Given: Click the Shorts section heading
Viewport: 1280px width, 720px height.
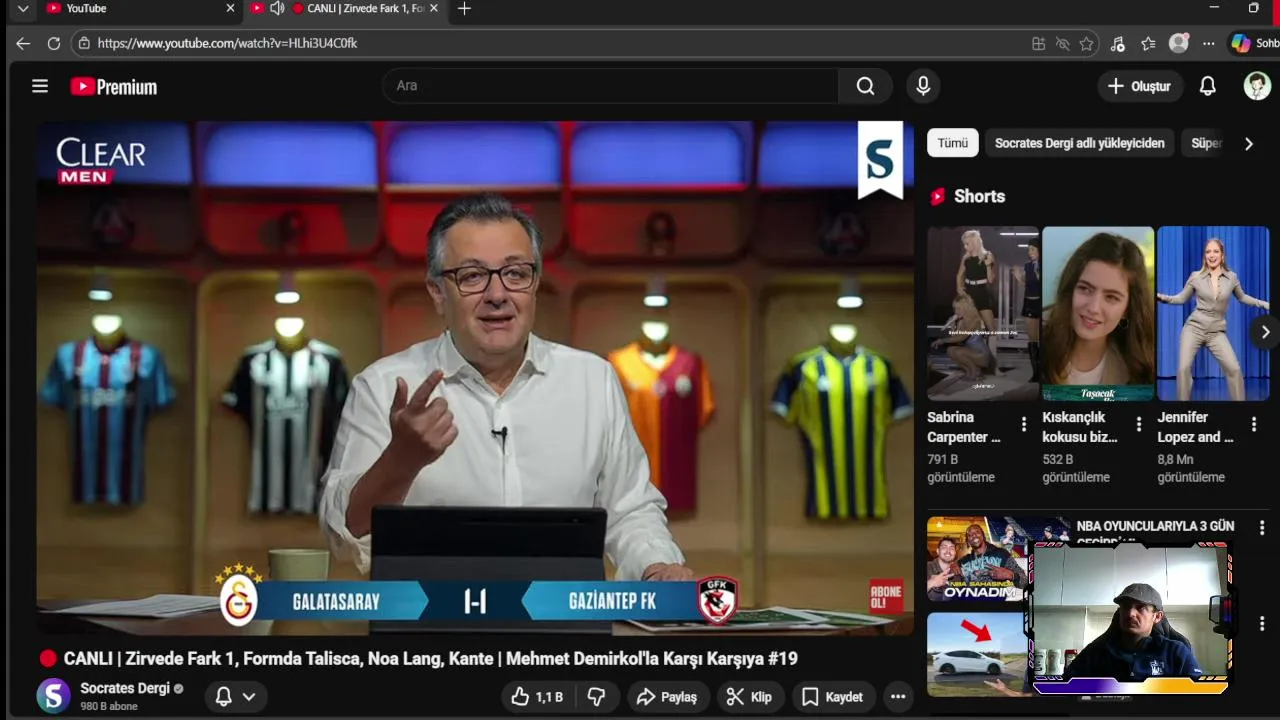Looking at the screenshot, I should point(979,196).
